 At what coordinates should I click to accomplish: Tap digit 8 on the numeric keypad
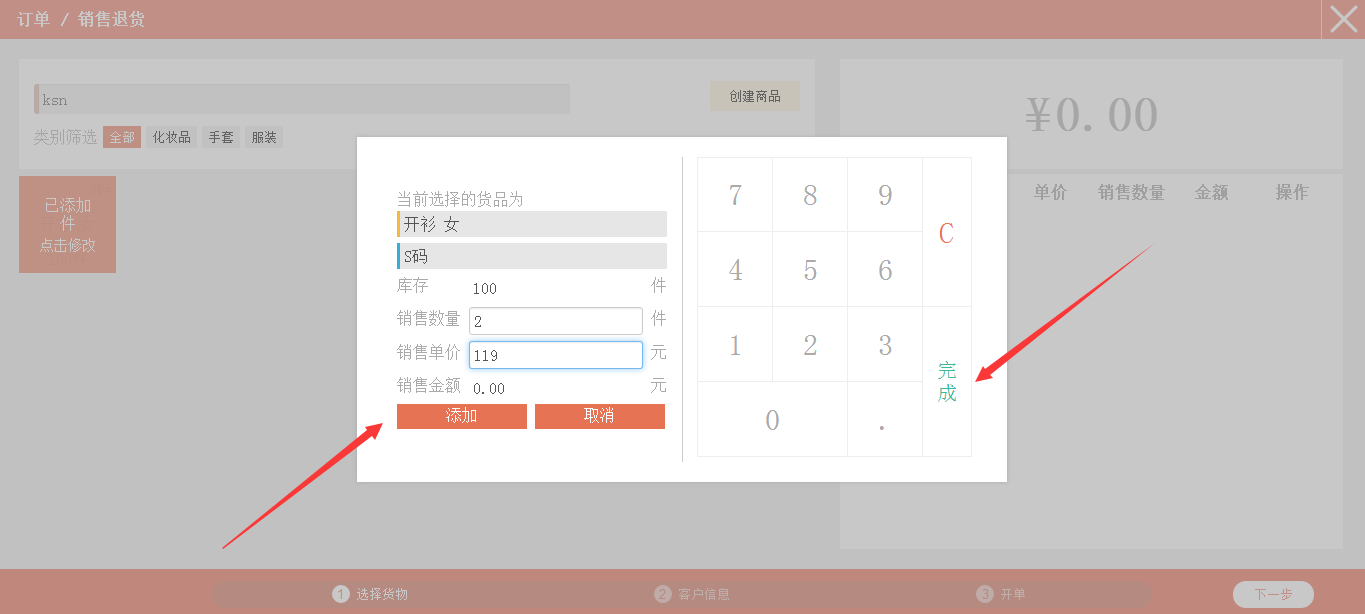tap(810, 195)
